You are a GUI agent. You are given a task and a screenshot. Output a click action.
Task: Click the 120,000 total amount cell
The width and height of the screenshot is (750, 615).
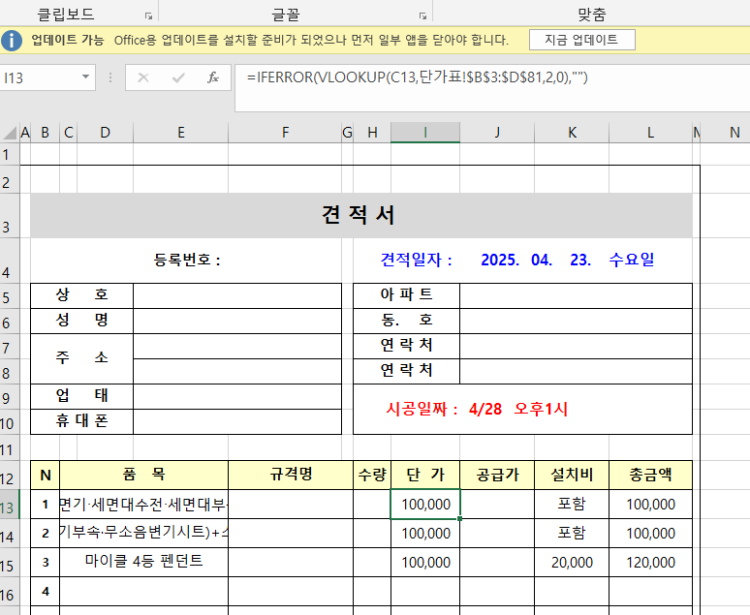[x=651, y=562]
